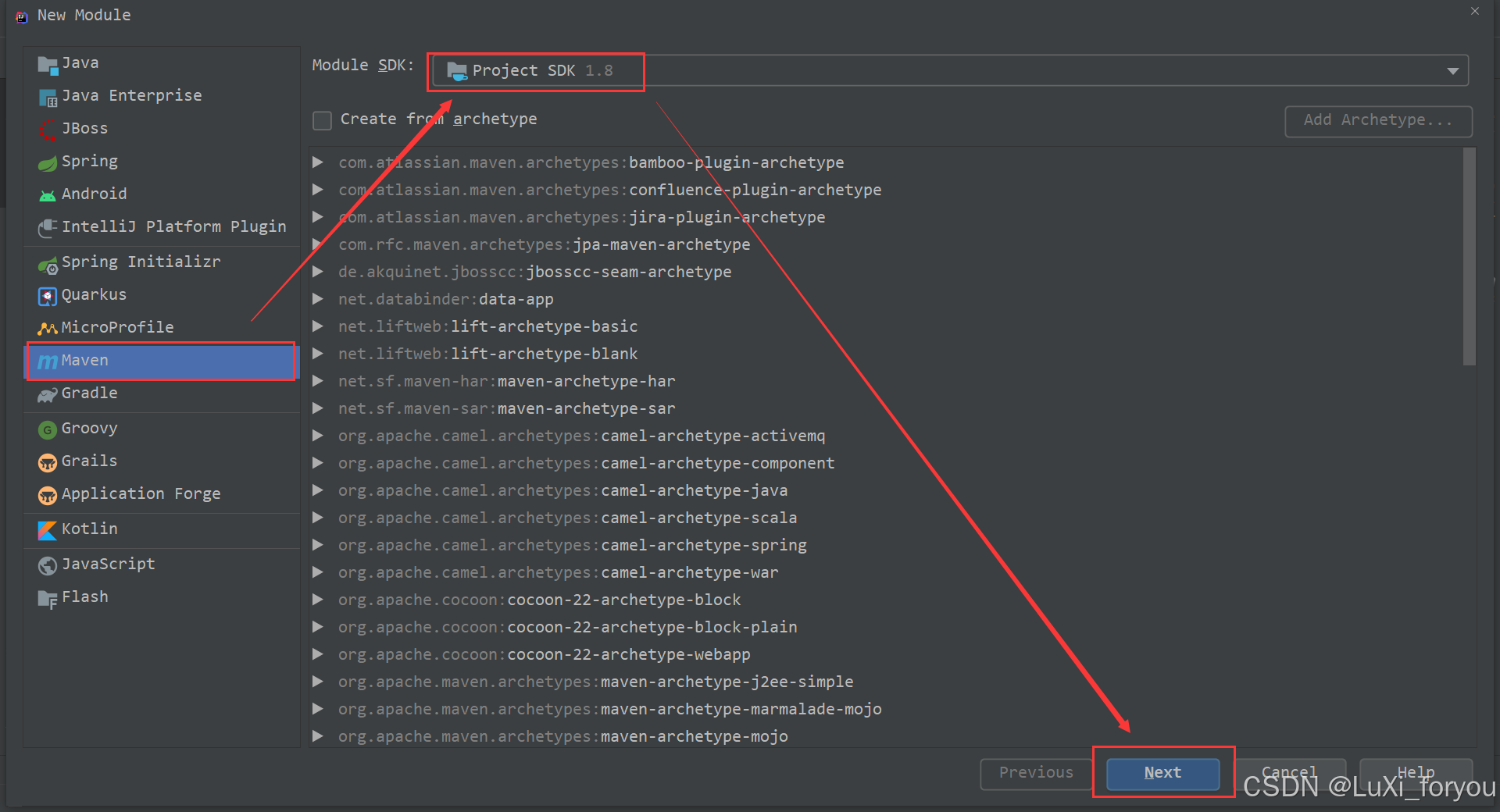This screenshot has height=812, width=1500.
Task: Expand camel-archetype-activemq entry
Action: coord(318,436)
